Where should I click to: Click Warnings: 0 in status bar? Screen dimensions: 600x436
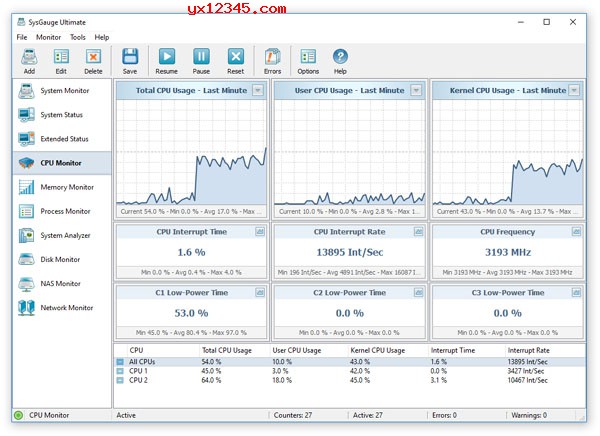click(529, 415)
